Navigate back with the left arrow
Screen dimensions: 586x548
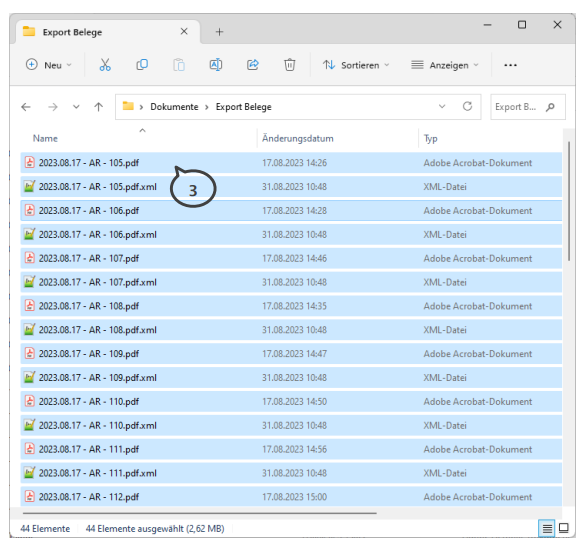tap(26, 107)
